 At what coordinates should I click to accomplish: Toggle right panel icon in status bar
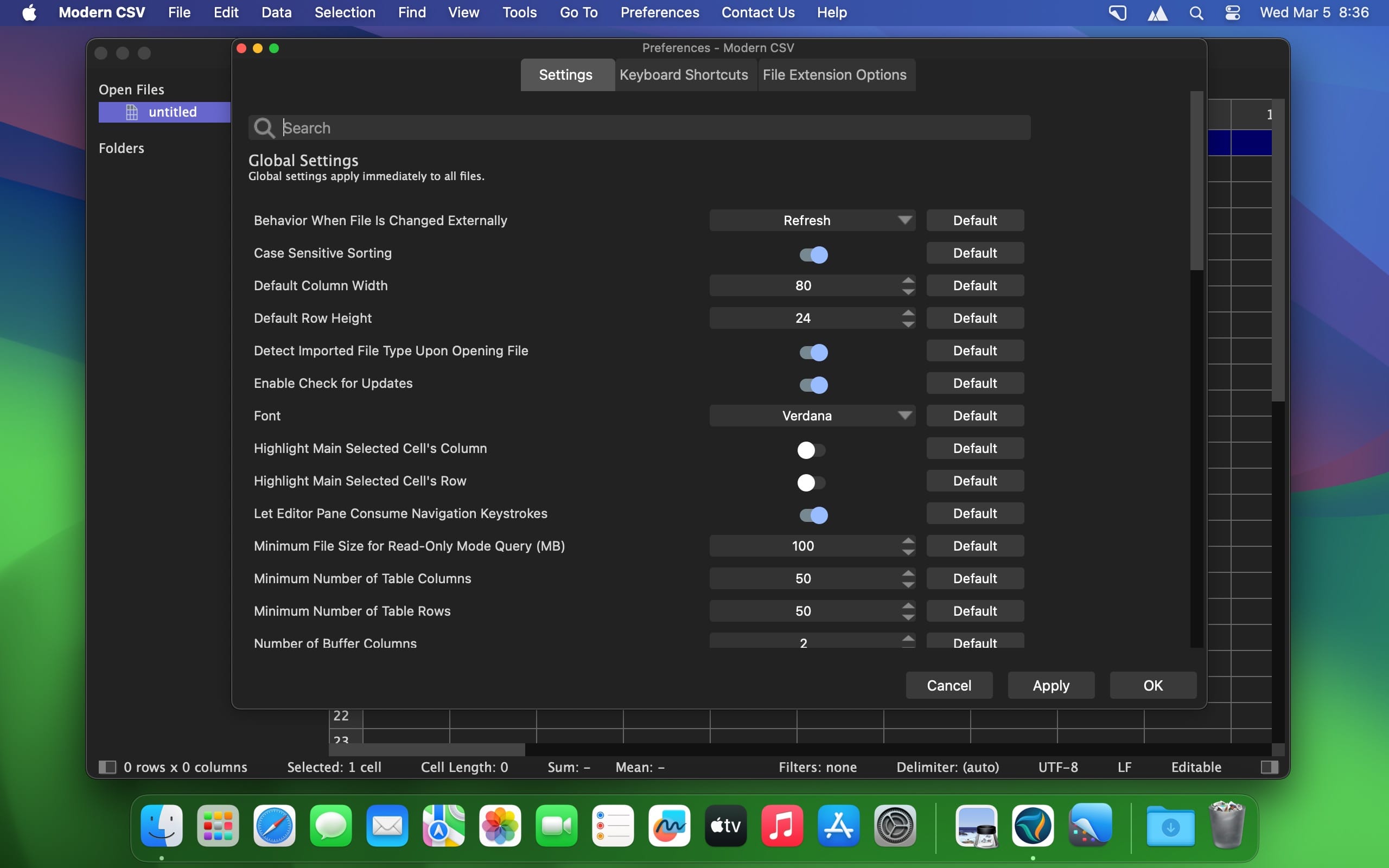click(x=1270, y=767)
